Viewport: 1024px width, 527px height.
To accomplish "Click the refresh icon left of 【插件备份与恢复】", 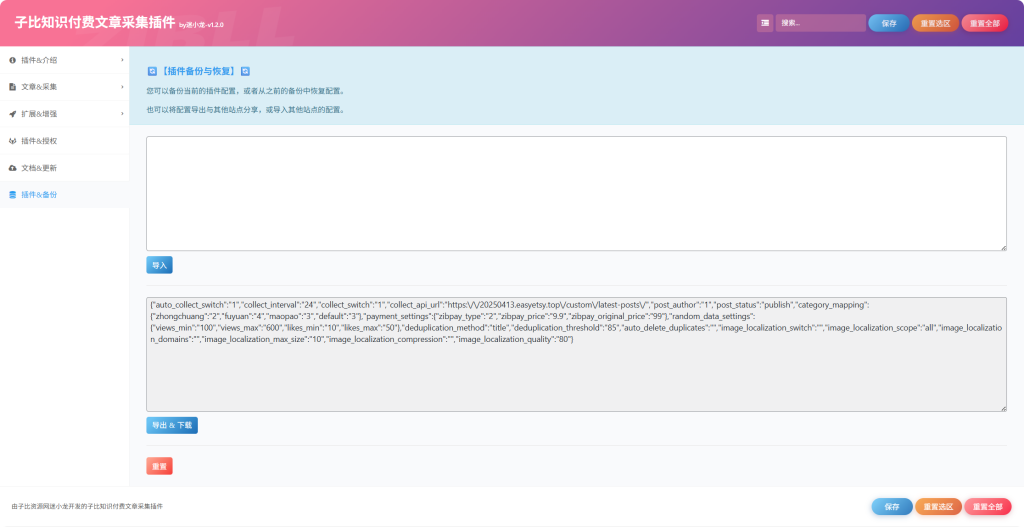I will (152, 72).
